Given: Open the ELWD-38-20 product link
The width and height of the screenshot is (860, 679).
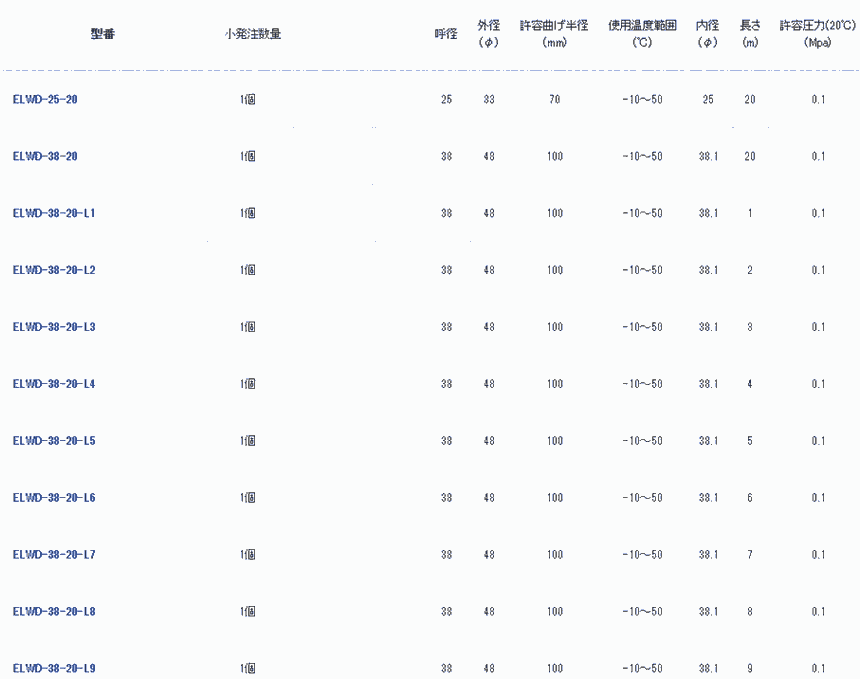Looking at the screenshot, I should tap(45, 157).
